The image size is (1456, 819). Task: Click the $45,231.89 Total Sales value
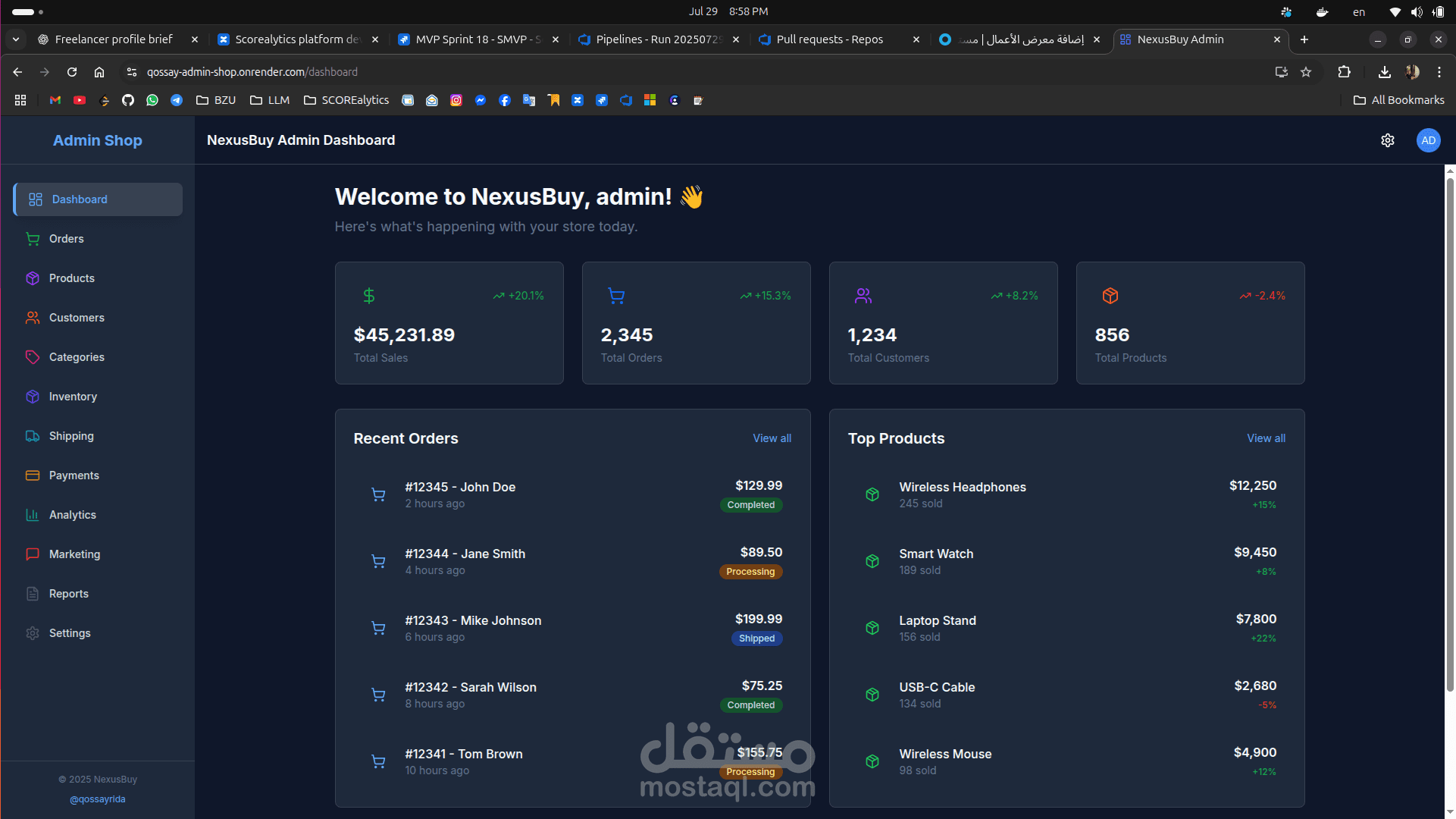(404, 335)
